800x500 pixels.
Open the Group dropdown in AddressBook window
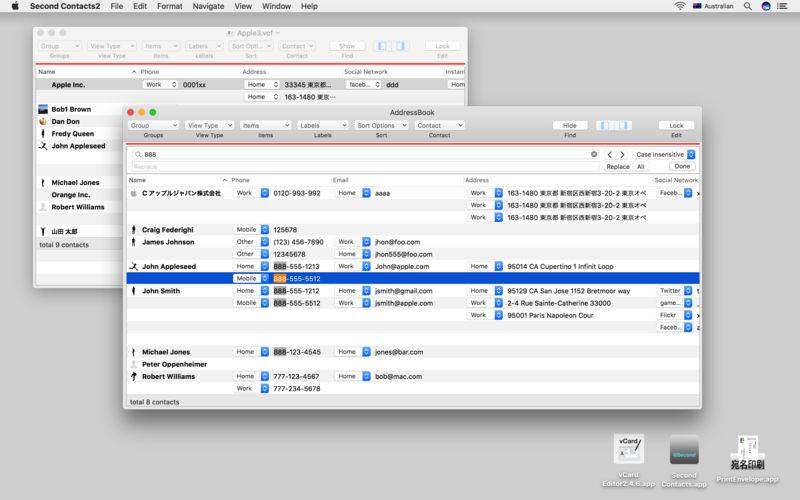point(154,126)
